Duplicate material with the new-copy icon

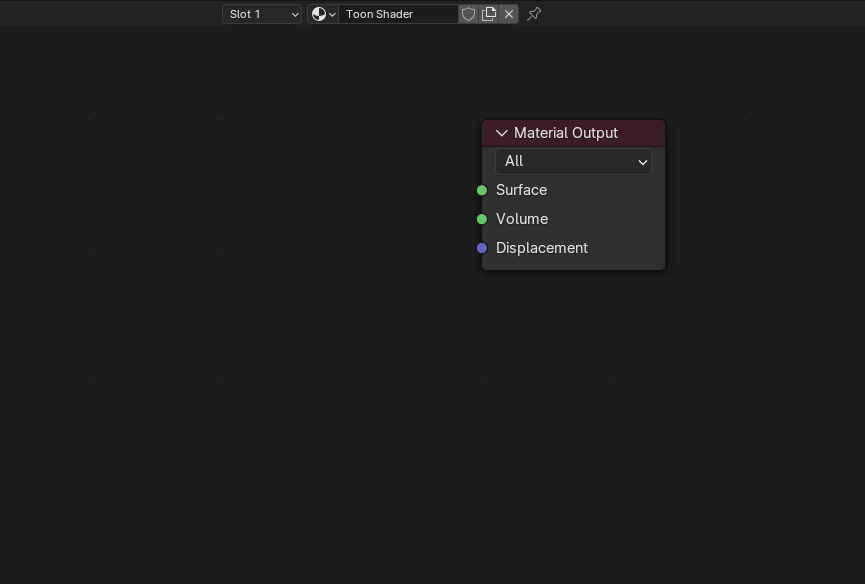click(489, 14)
